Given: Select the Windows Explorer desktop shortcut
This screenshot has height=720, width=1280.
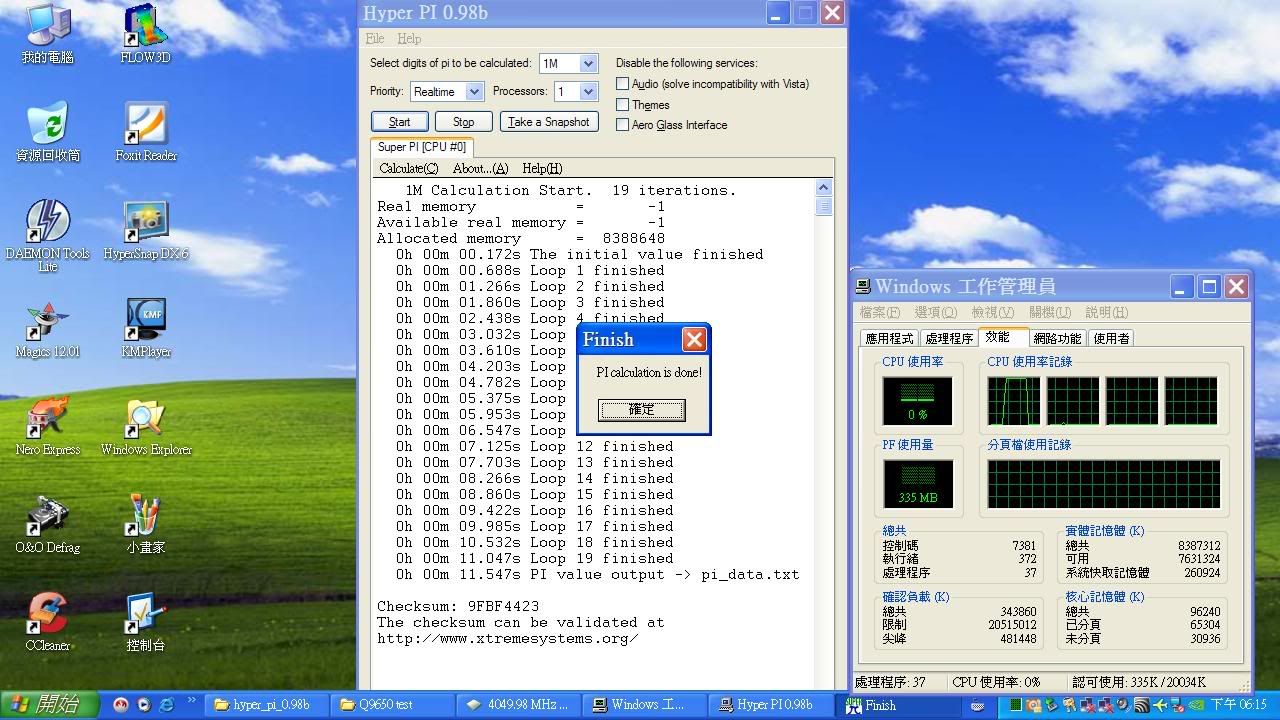Looking at the screenshot, I should coord(145,426).
